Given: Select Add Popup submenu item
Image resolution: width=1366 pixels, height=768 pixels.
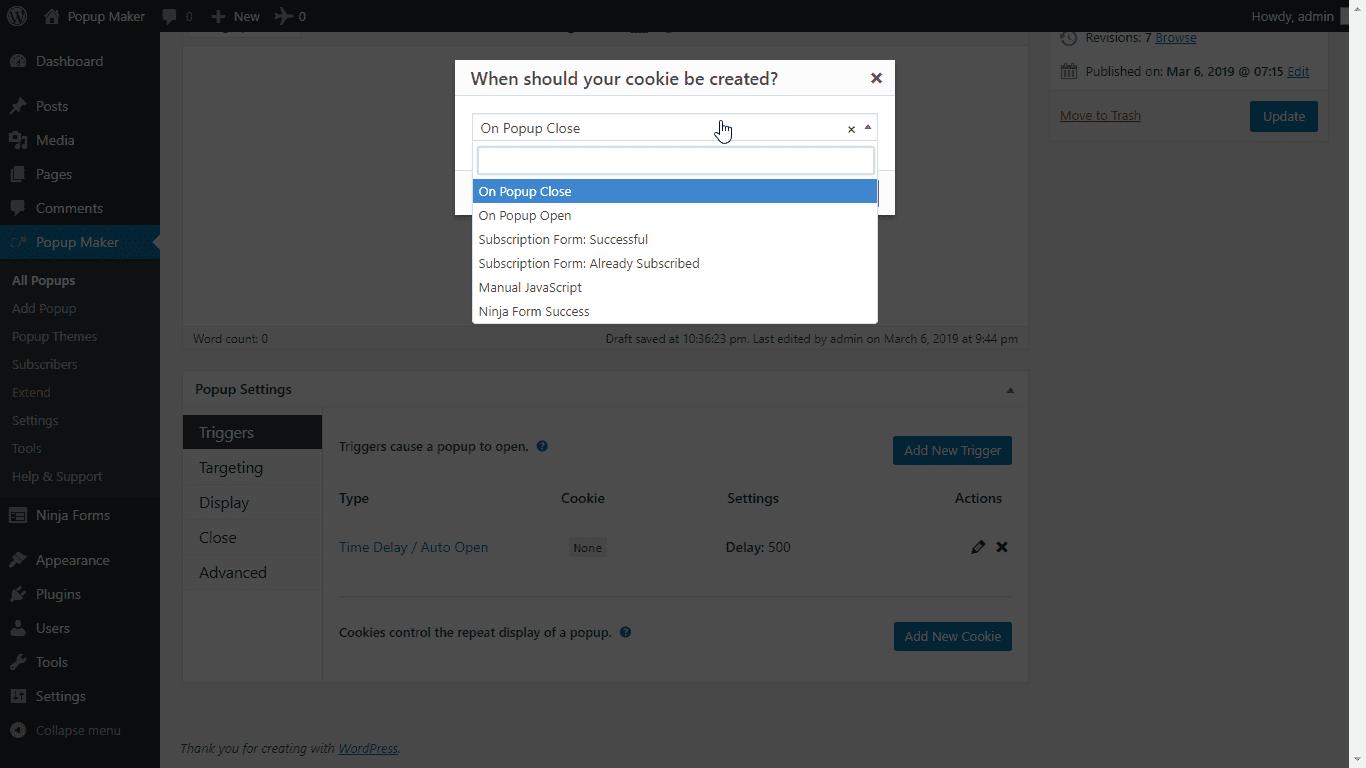Looking at the screenshot, I should pyautogui.click(x=44, y=309).
